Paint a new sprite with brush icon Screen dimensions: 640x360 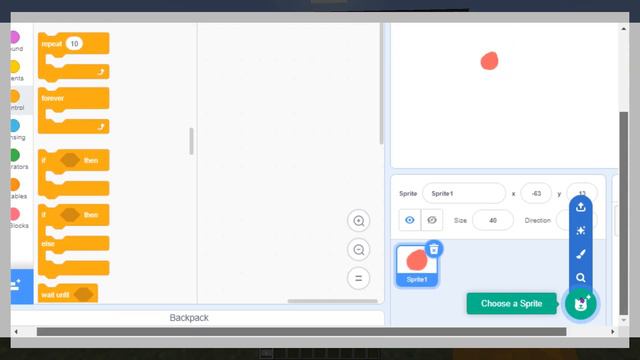tap(580, 254)
